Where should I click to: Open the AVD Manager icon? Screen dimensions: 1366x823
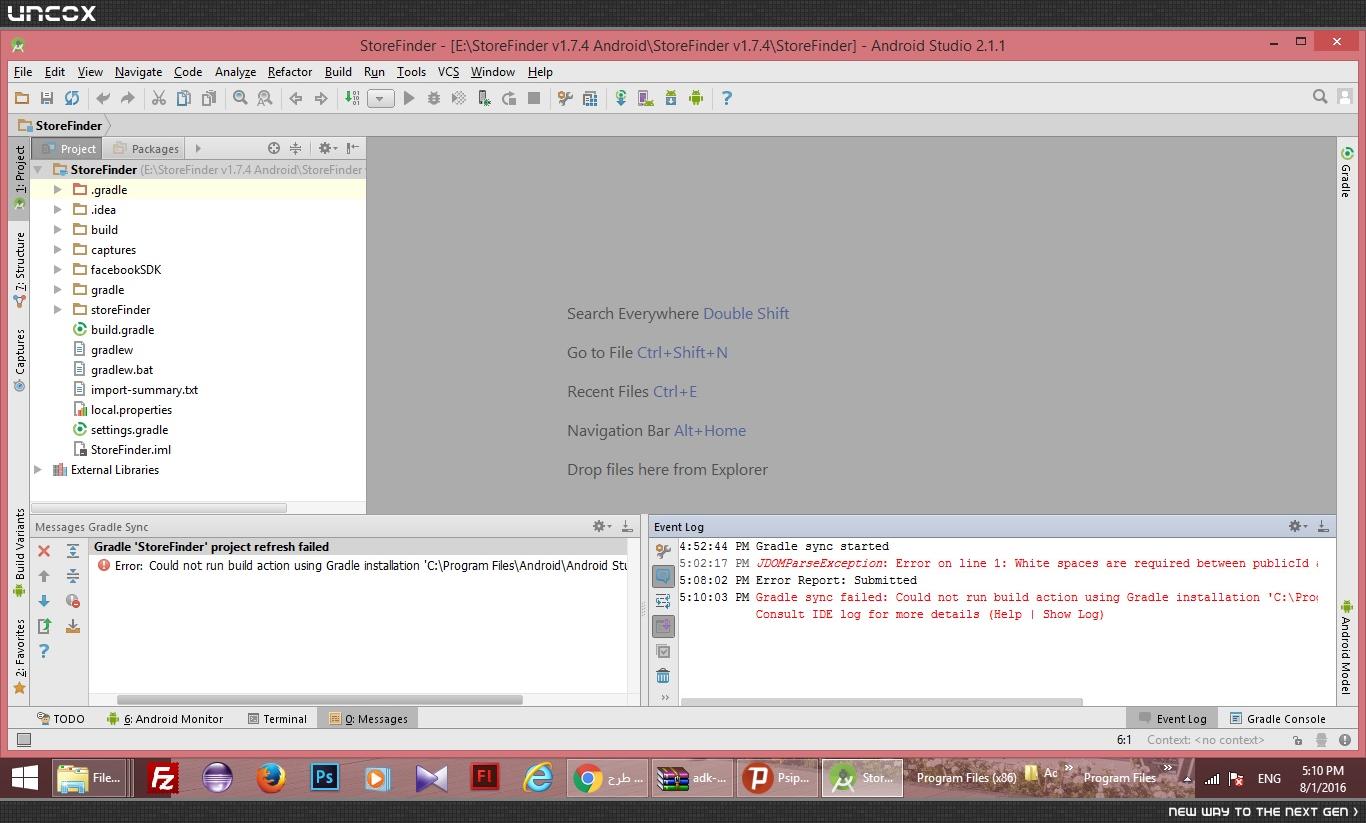tap(646, 98)
